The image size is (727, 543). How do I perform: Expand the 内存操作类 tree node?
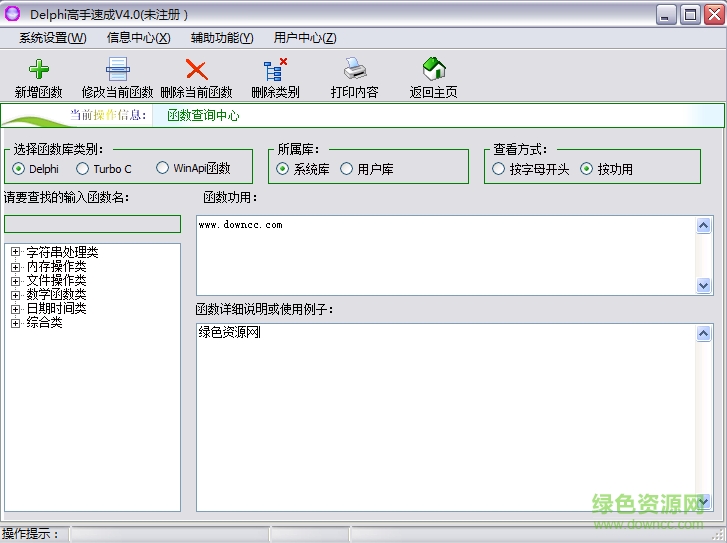pos(16,267)
